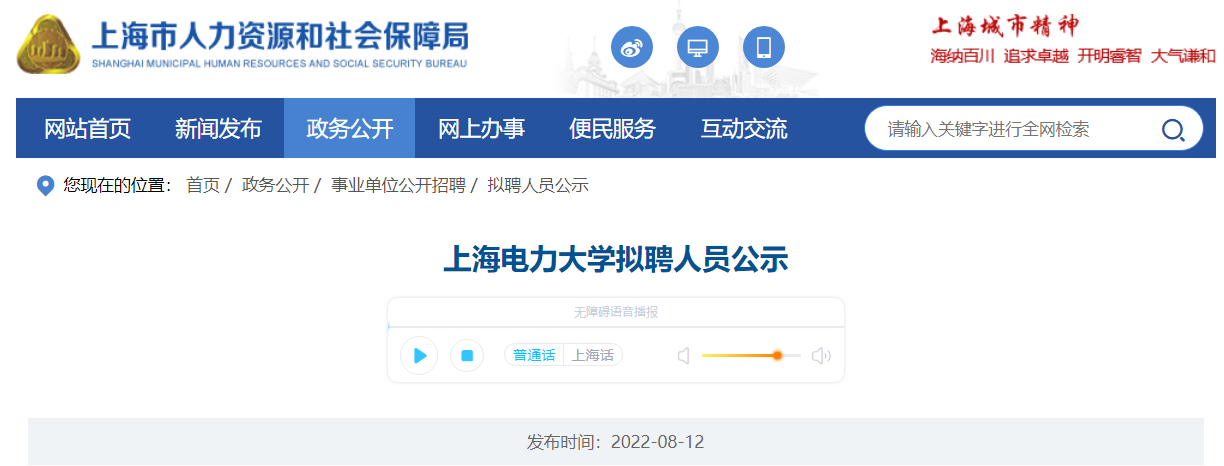
Task: Play the audio broadcast
Action: click(419, 355)
